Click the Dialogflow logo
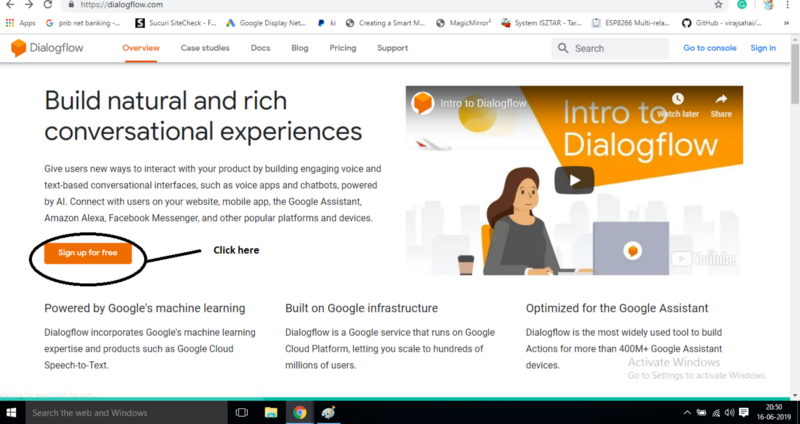 pos(47,48)
